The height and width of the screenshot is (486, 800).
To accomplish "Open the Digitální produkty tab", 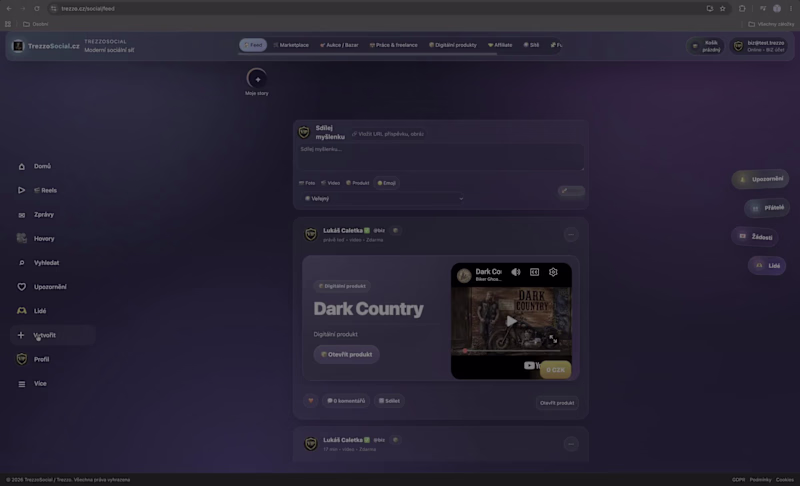I will [453, 45].
